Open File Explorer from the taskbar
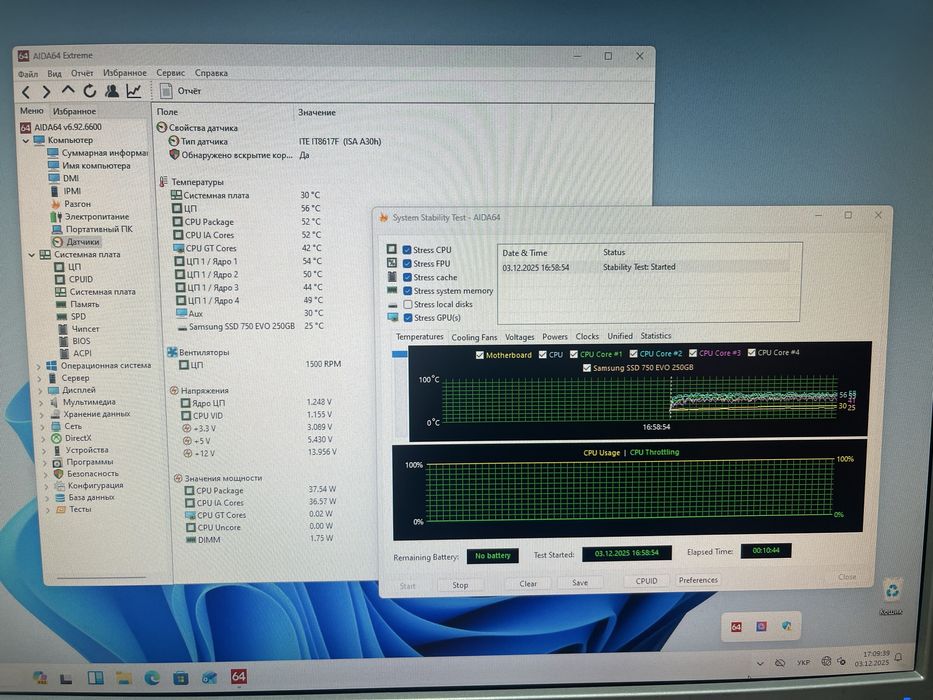 click(x=124, y=677)
